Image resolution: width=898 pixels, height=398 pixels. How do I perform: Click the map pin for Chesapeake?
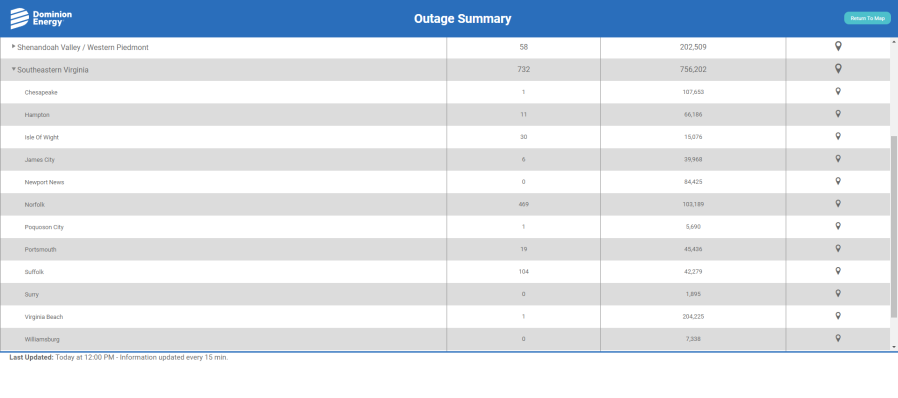tap(838, 92)
